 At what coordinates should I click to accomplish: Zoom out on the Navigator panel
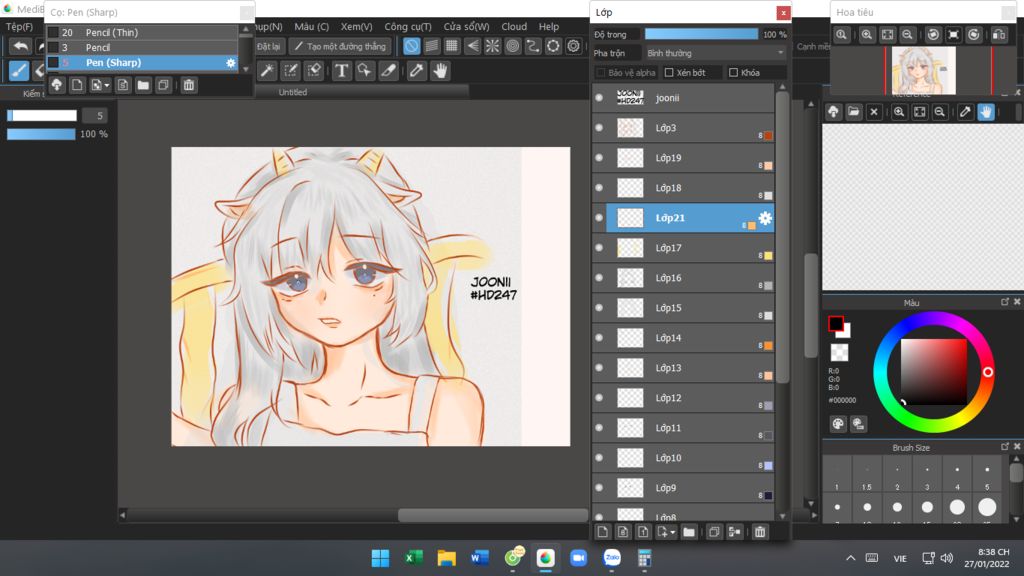coord(907,35)
